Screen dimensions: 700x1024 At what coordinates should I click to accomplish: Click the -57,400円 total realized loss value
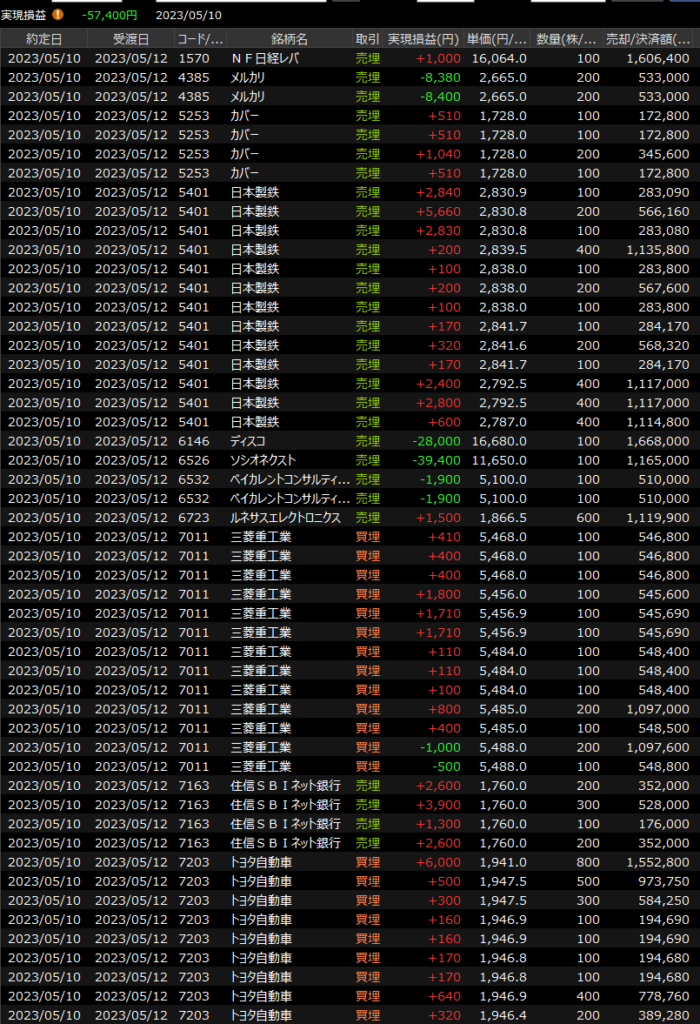(109, 15)
